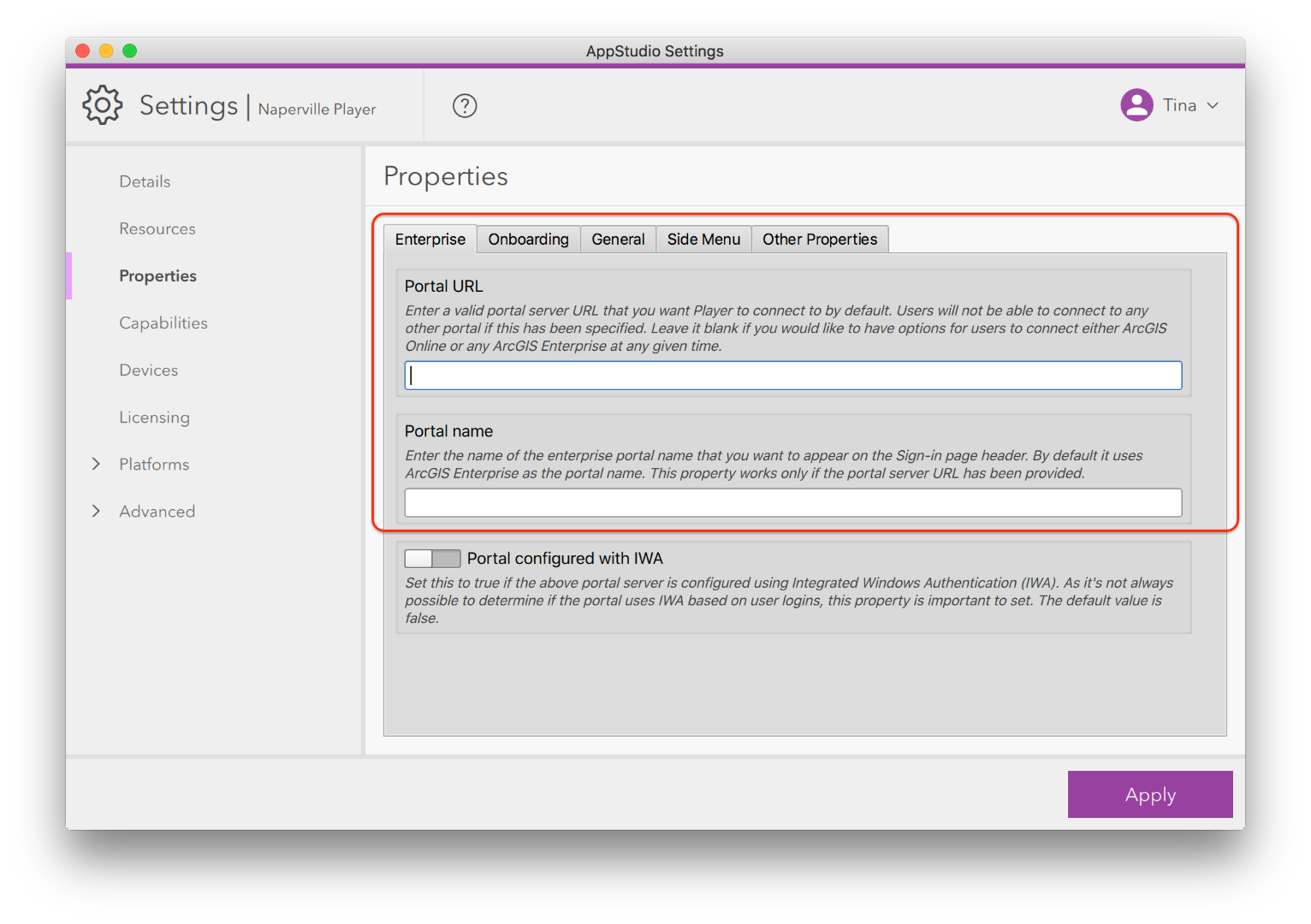Image resolution: width=1311 pixels, height=924 pixels.
Task: Click the Apply button
Action: [1150, 794]
